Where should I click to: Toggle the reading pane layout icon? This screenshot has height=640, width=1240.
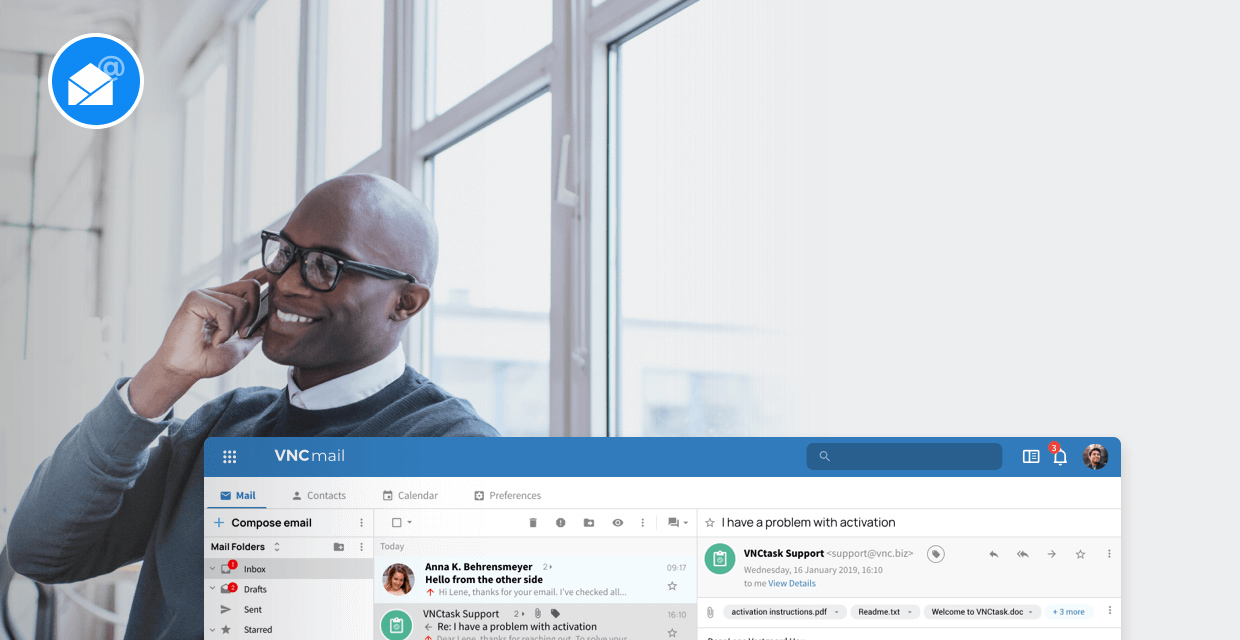1031,457
